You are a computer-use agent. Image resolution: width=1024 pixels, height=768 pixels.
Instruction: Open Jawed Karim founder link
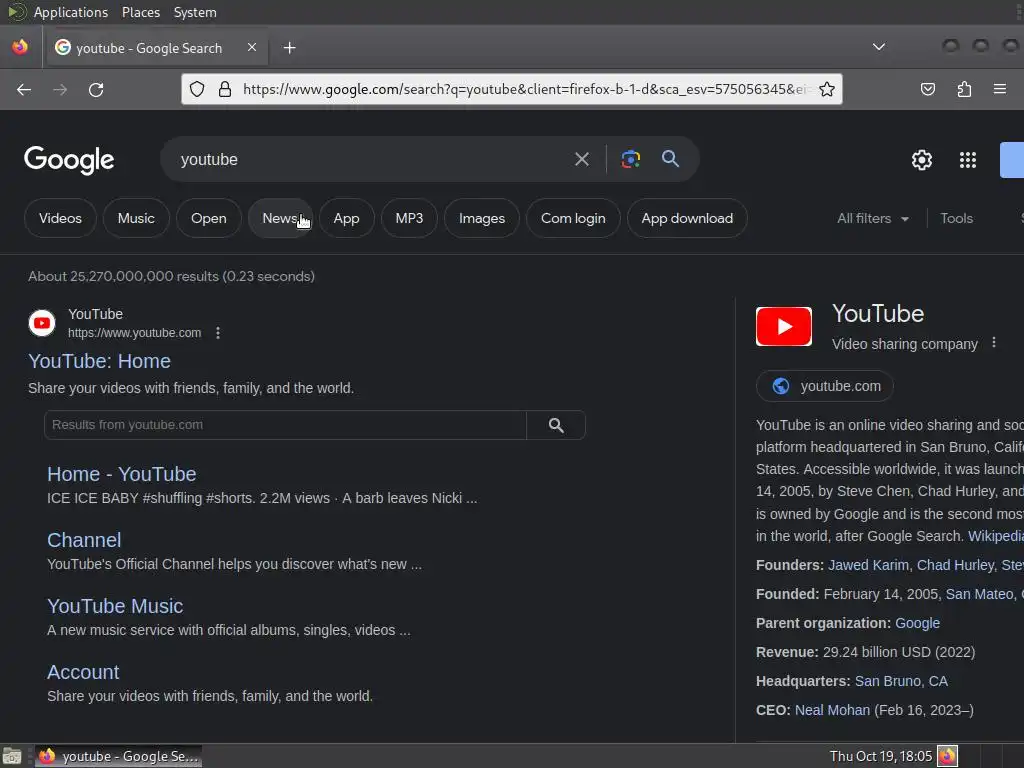[868, 565]
